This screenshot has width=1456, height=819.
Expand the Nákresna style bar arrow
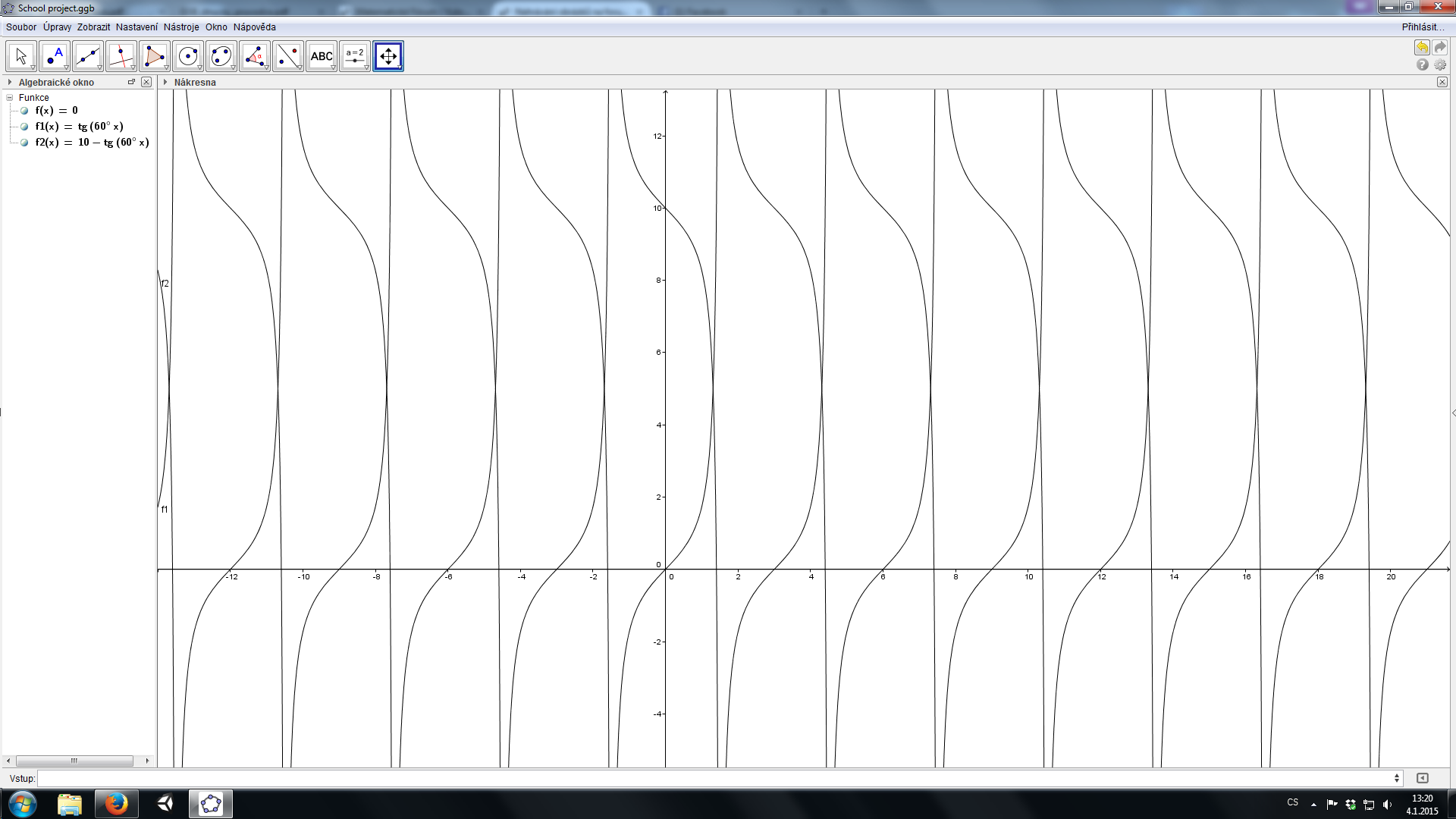[x=165, y=82]
